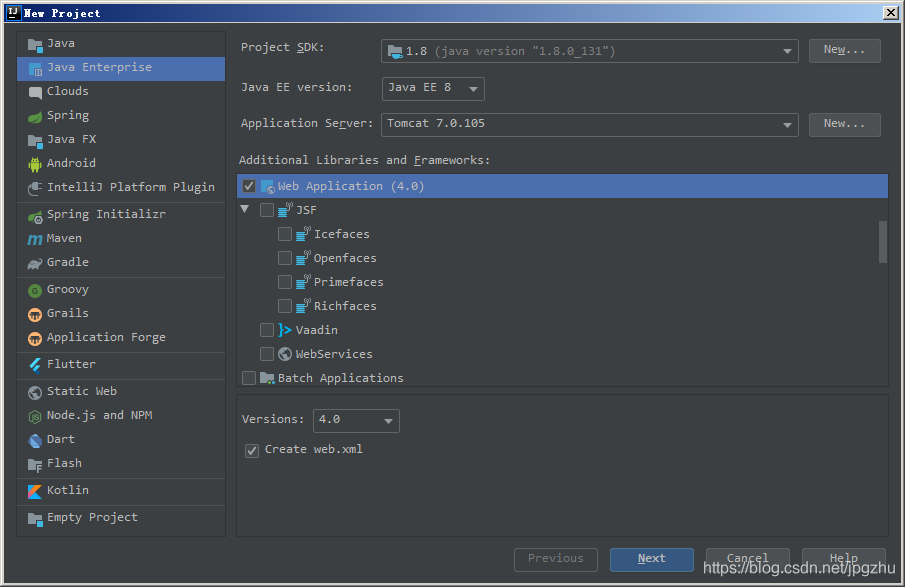Click the Clouds speech-bubble icon
The height and width of the screenshot is (587, 905).
pos(35,92)
